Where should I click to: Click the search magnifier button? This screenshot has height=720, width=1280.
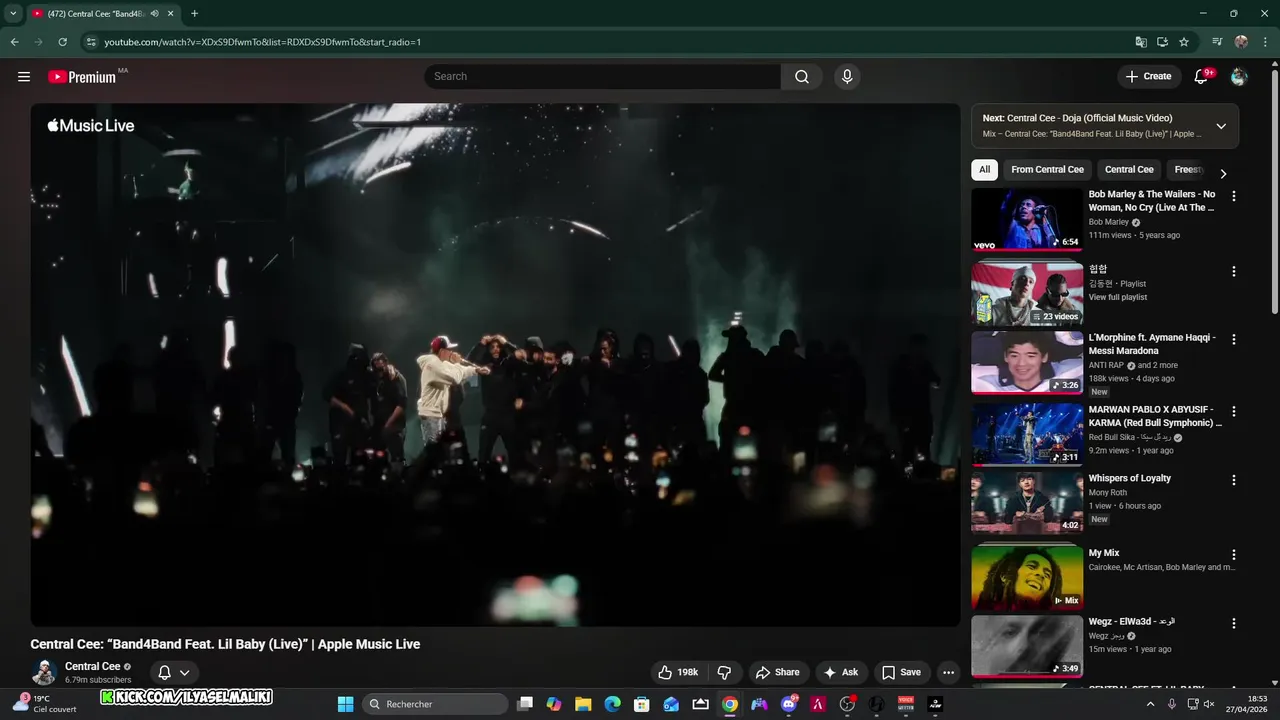802,77
